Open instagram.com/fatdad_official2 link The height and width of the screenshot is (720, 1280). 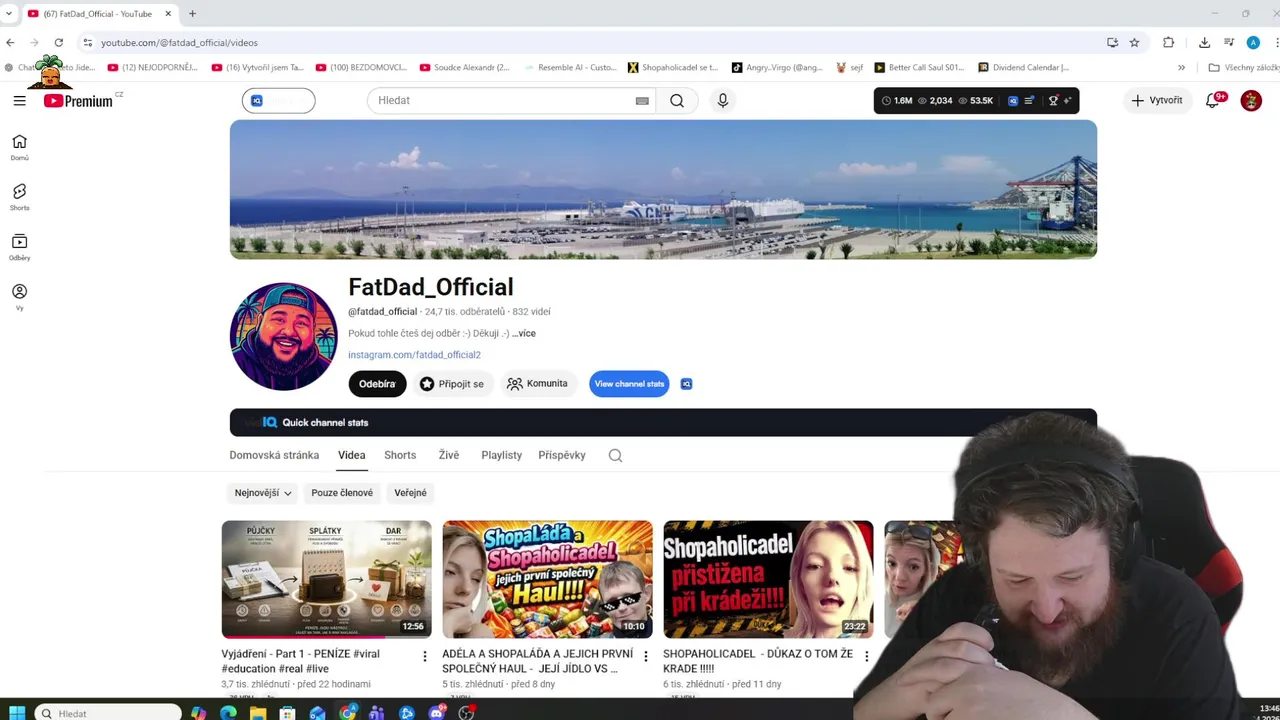(x=414, y=355)
